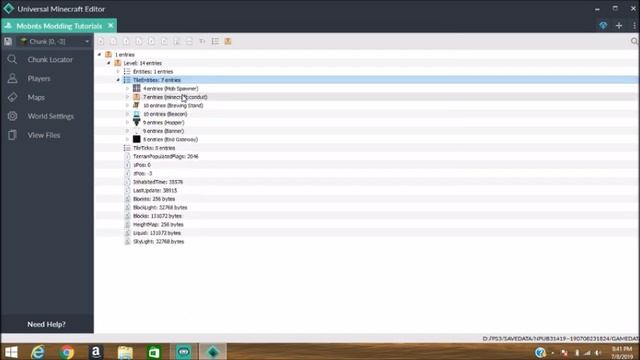Select the 'Blocks: 131072 bytes' row

157,216
